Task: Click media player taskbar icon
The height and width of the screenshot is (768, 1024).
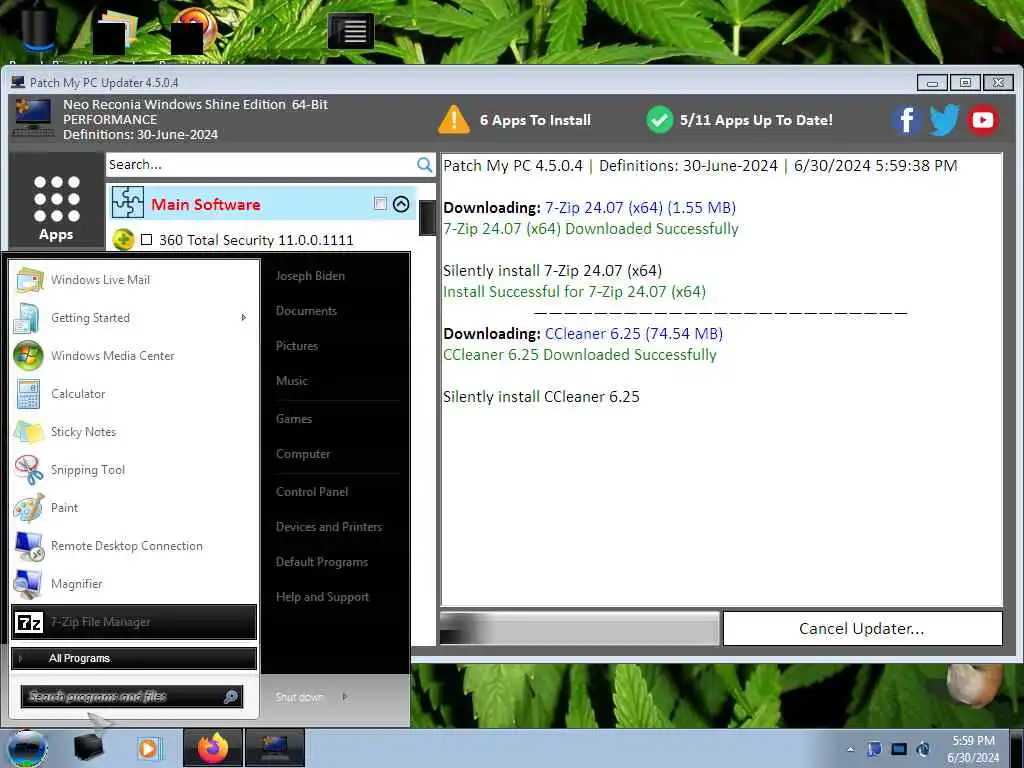Action: pos(149,748)
